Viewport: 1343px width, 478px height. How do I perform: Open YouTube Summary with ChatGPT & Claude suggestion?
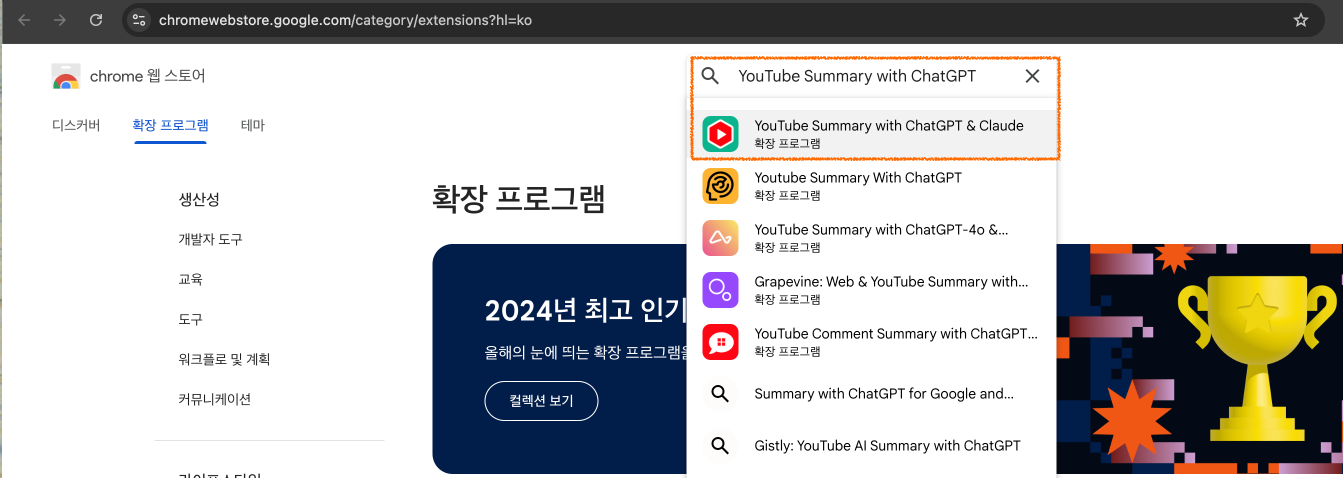[872, 134]
